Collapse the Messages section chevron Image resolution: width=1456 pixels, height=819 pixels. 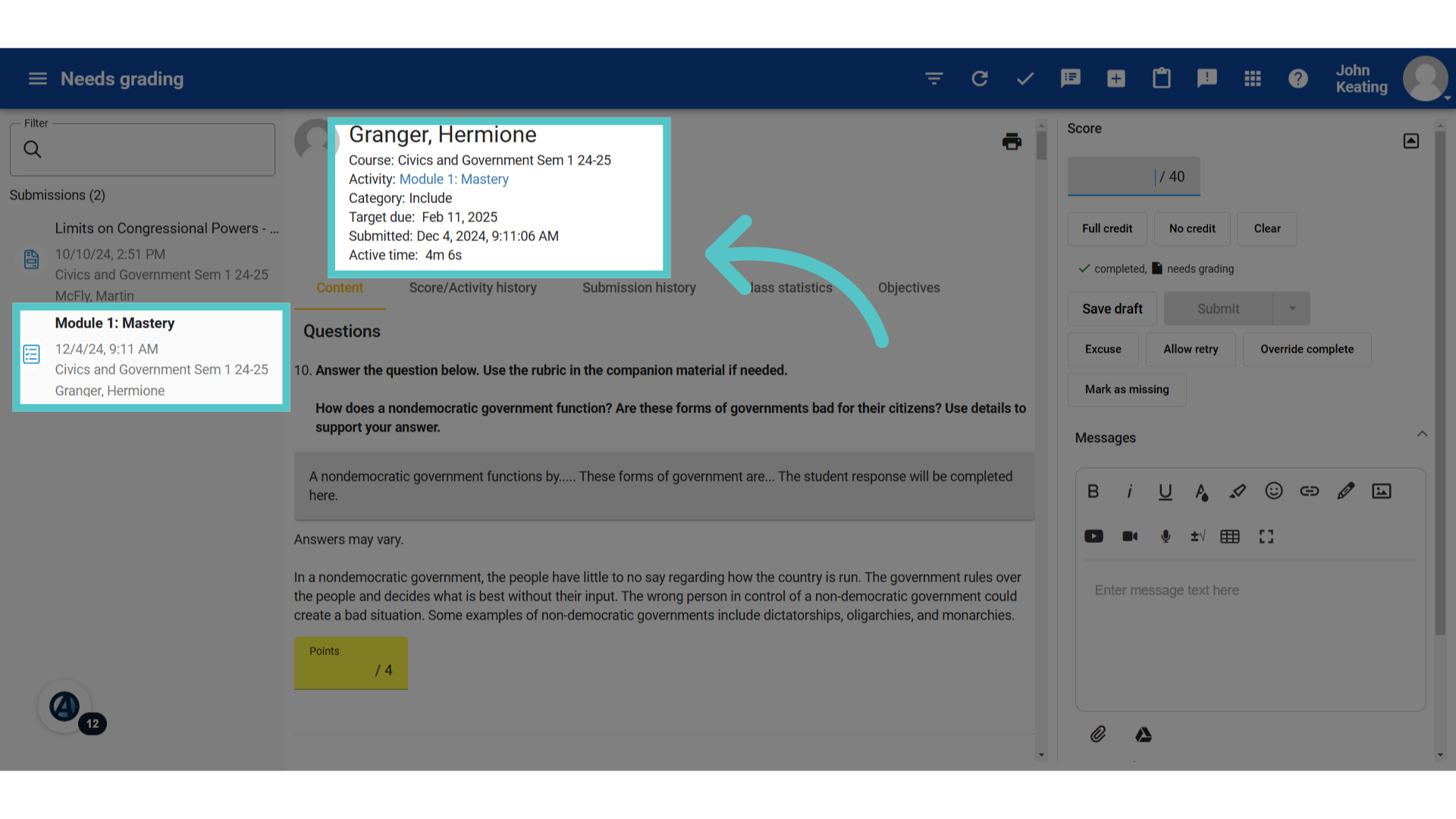pos(1422,434)
